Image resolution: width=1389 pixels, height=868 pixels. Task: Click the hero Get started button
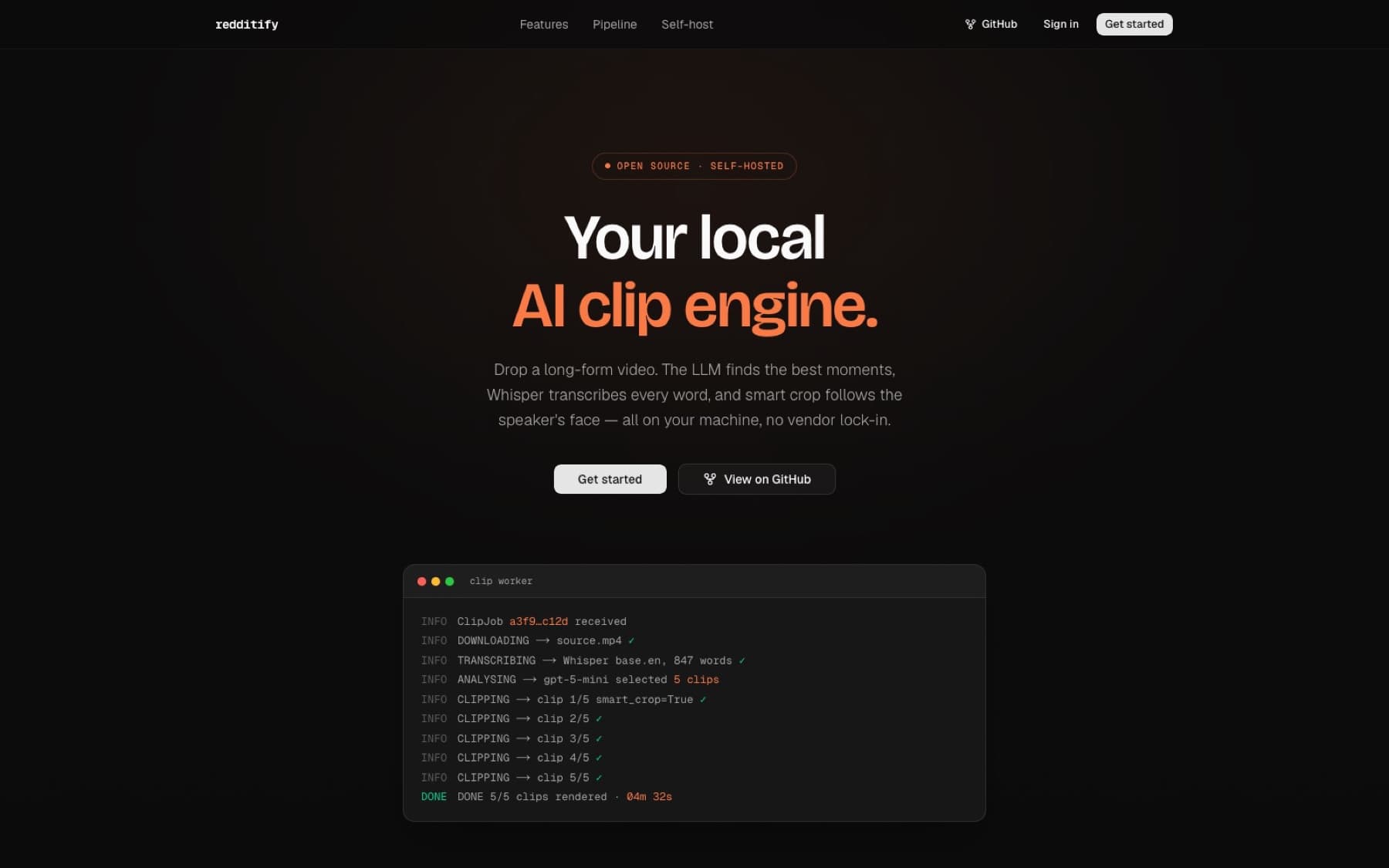pyautogui.click(x=610, y=479)
